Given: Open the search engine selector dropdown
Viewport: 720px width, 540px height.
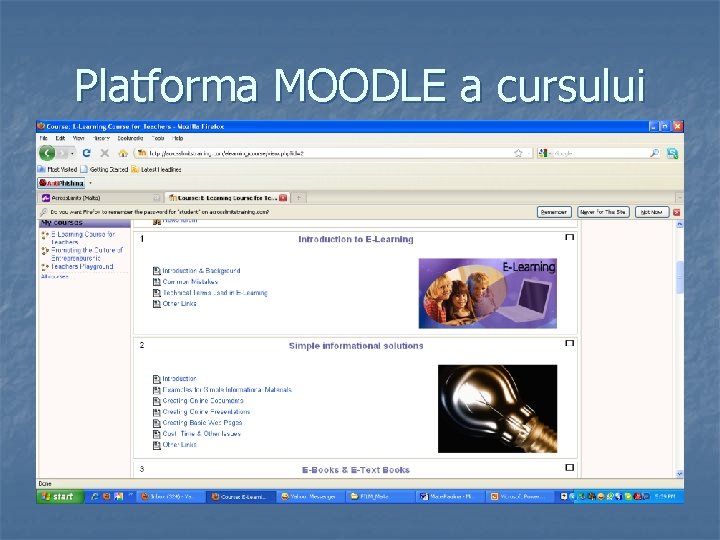Looking at the screenshot, I should pyautogui.click(x=545, y=153).
